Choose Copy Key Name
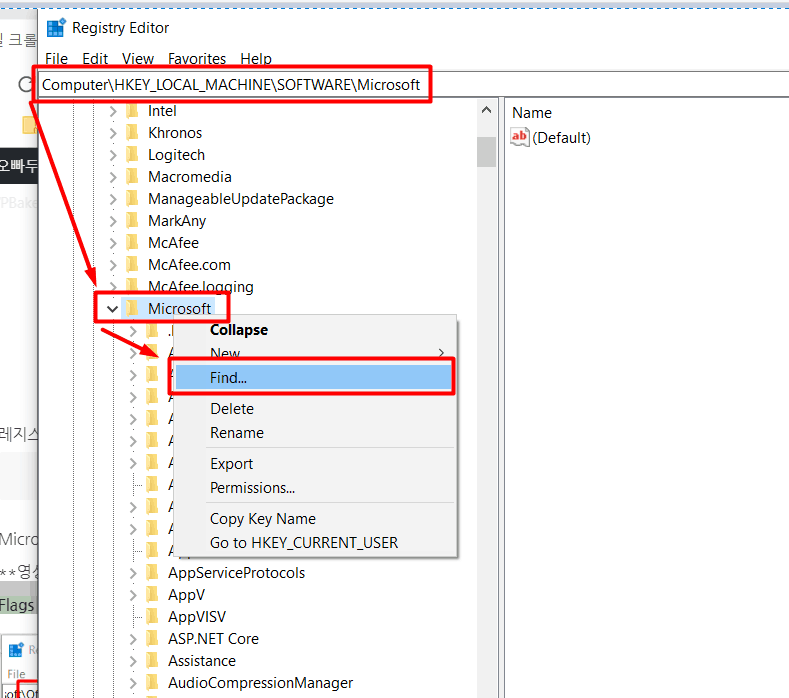The image size is (789, 698). pyautogui.click(x=315, y=518)
